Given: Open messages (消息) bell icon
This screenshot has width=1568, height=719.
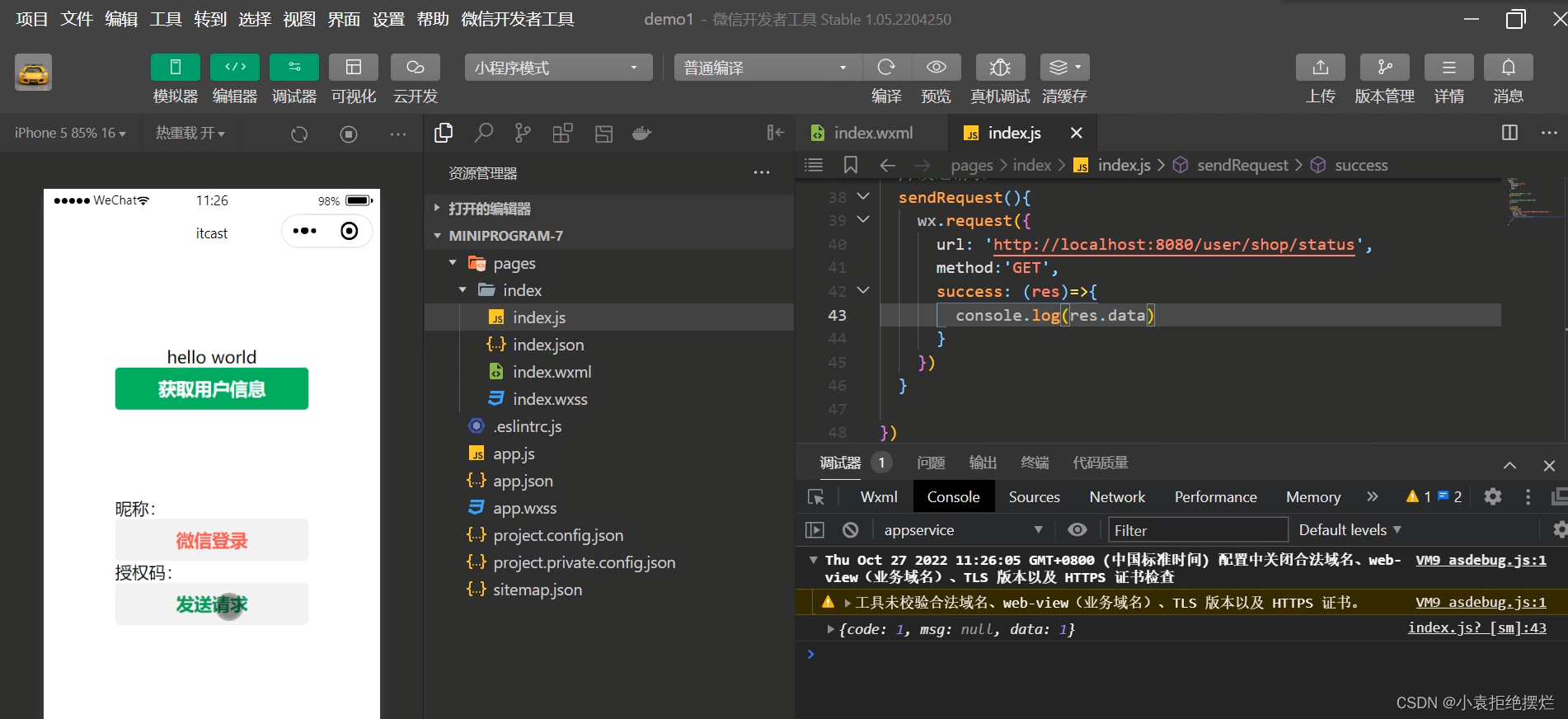Looking at the screenshot, I should (1509, 68).
